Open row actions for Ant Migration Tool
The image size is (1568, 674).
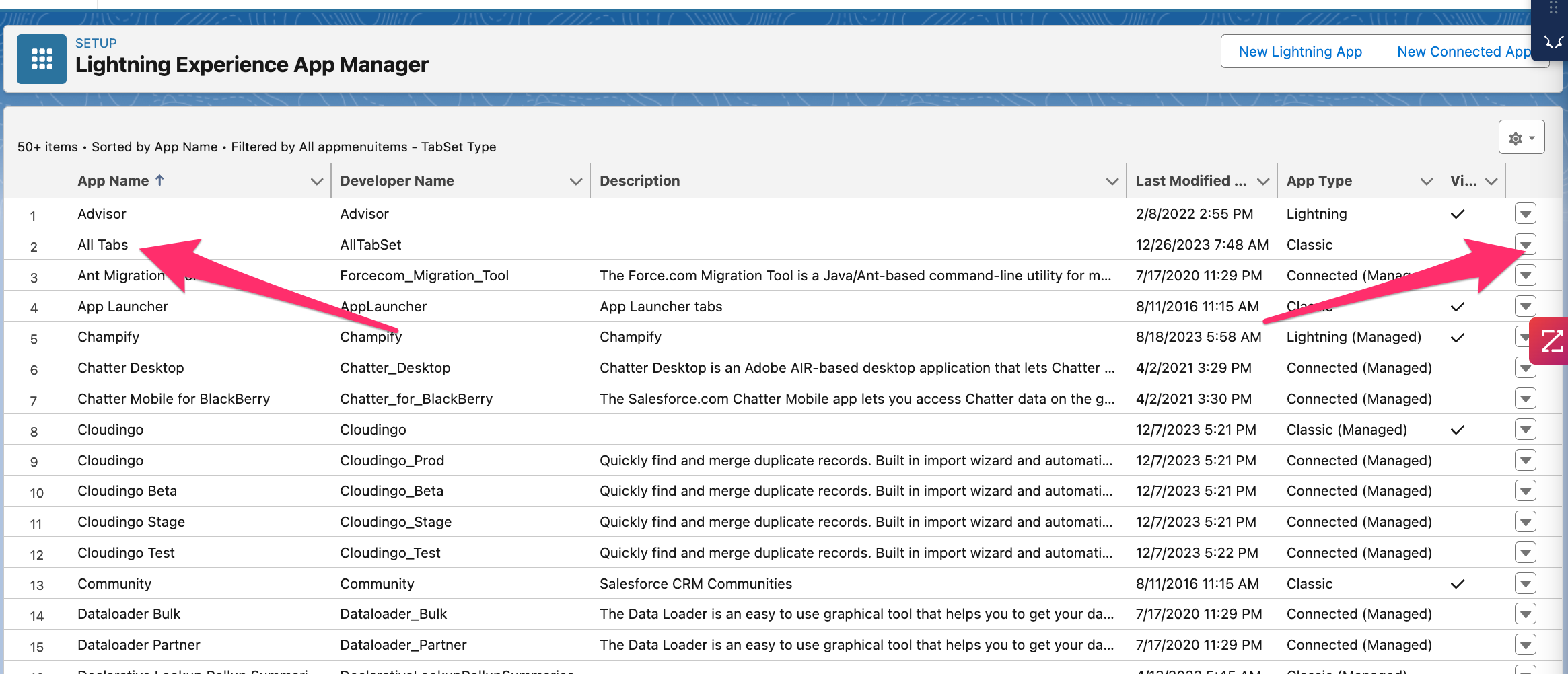point(1525,276)
